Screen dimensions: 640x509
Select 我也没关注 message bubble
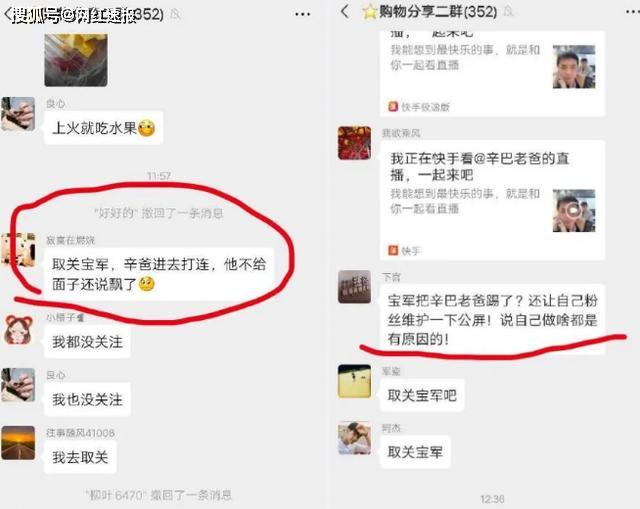(x=87, y=399)
